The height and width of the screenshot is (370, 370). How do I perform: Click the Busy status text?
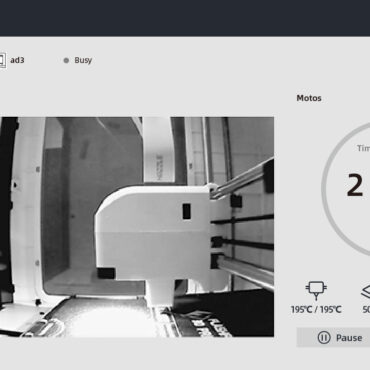[83, 60]
